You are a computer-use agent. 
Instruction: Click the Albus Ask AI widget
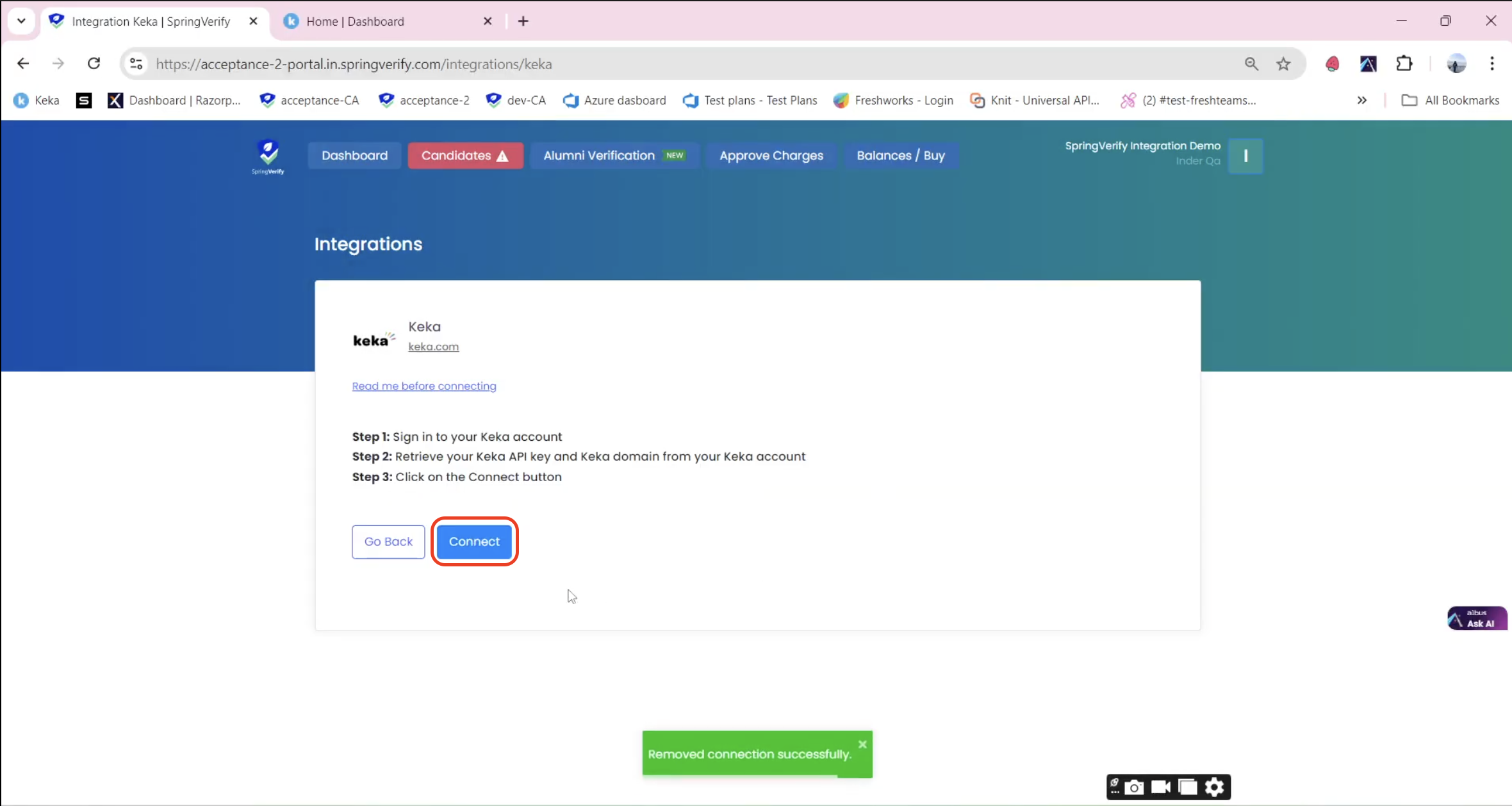point(1476,618)
